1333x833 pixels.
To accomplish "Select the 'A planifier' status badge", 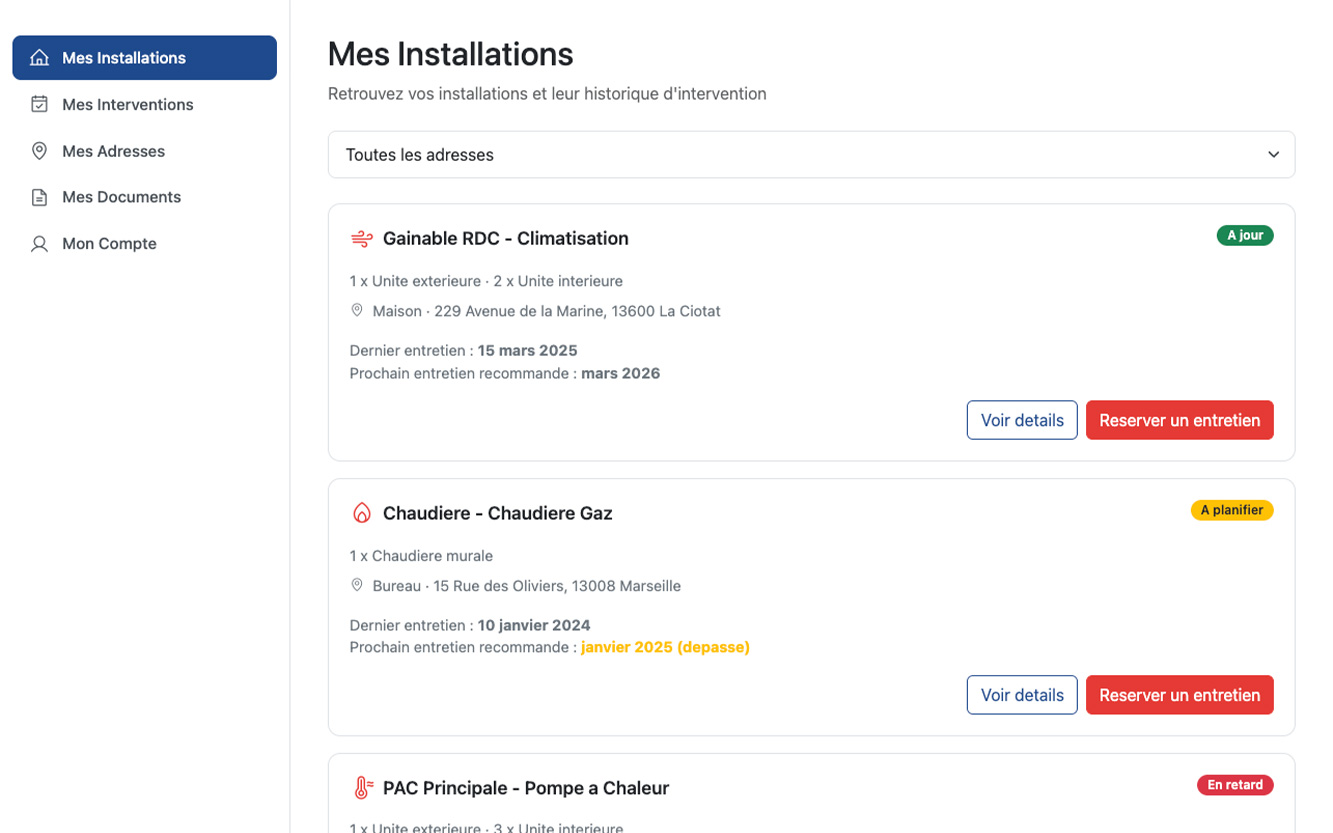I will coord(1232,510).
